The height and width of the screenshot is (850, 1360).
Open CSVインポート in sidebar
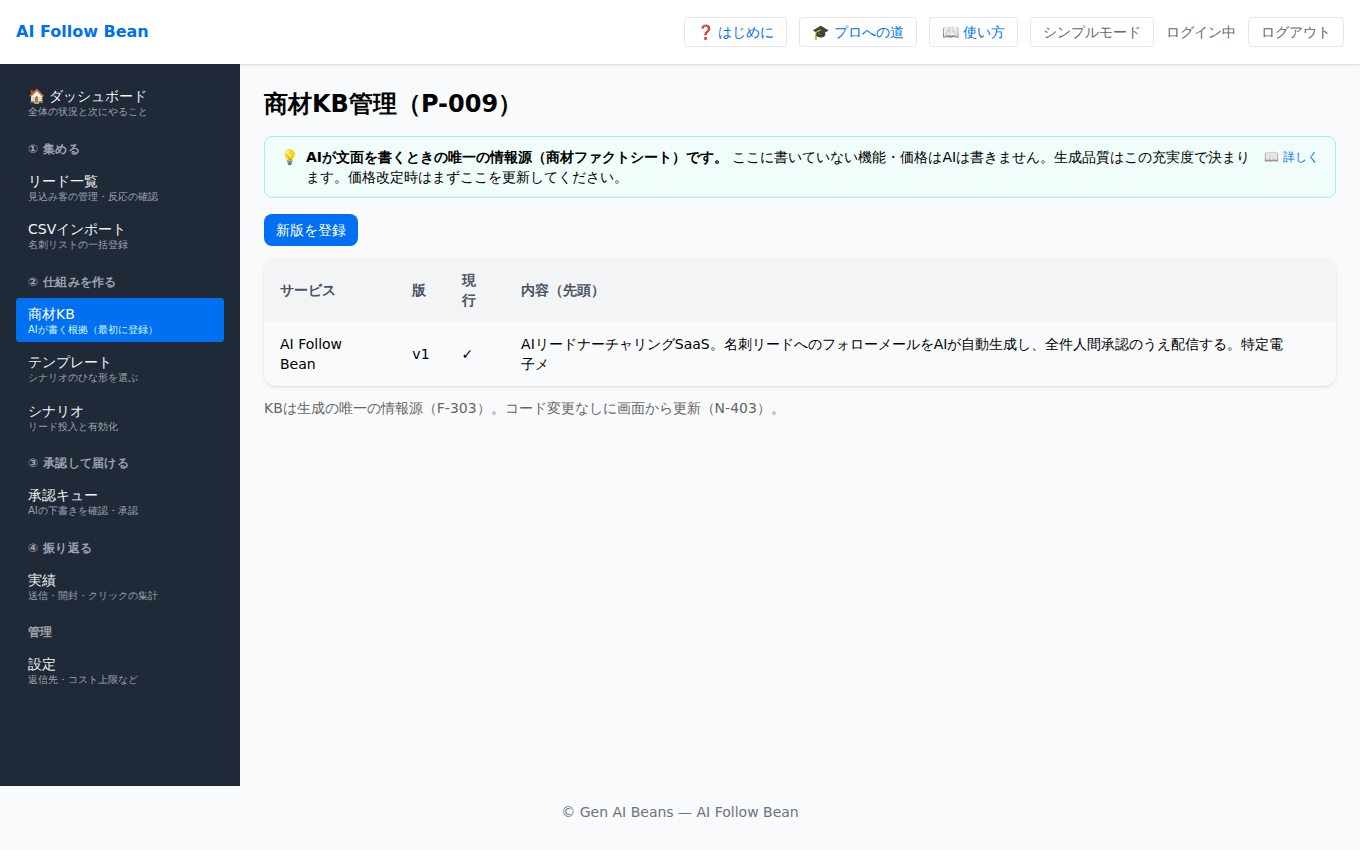(x=120, y=236)
